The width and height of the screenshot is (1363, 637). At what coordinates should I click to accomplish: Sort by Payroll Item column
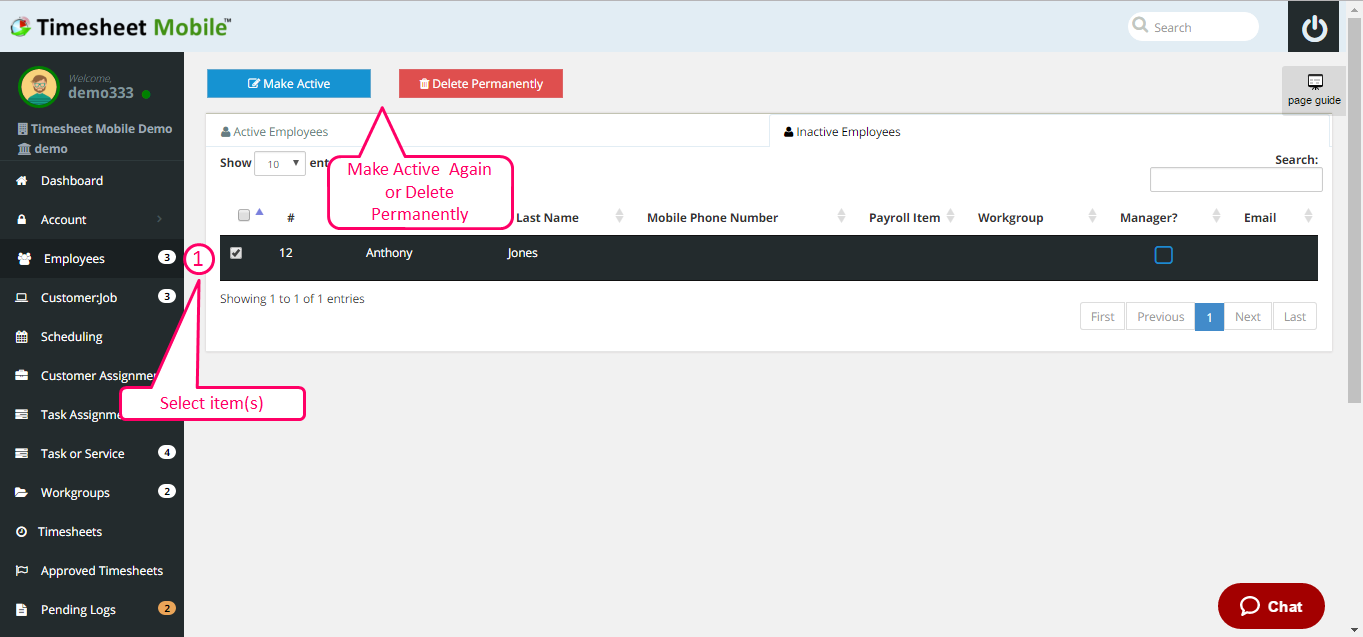[x=905, y=218]
